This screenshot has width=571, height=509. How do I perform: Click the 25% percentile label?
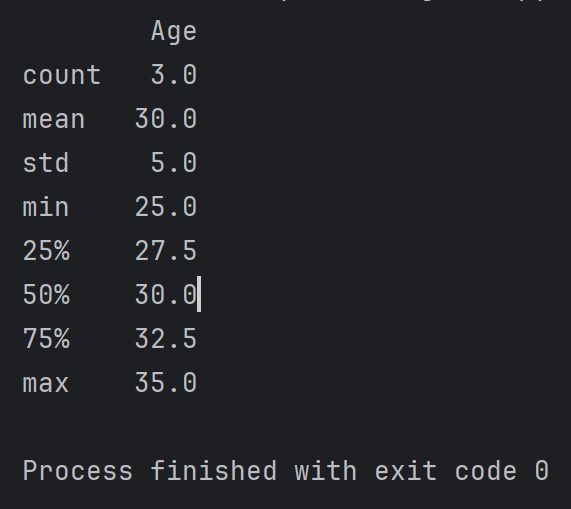click(46, 251)
